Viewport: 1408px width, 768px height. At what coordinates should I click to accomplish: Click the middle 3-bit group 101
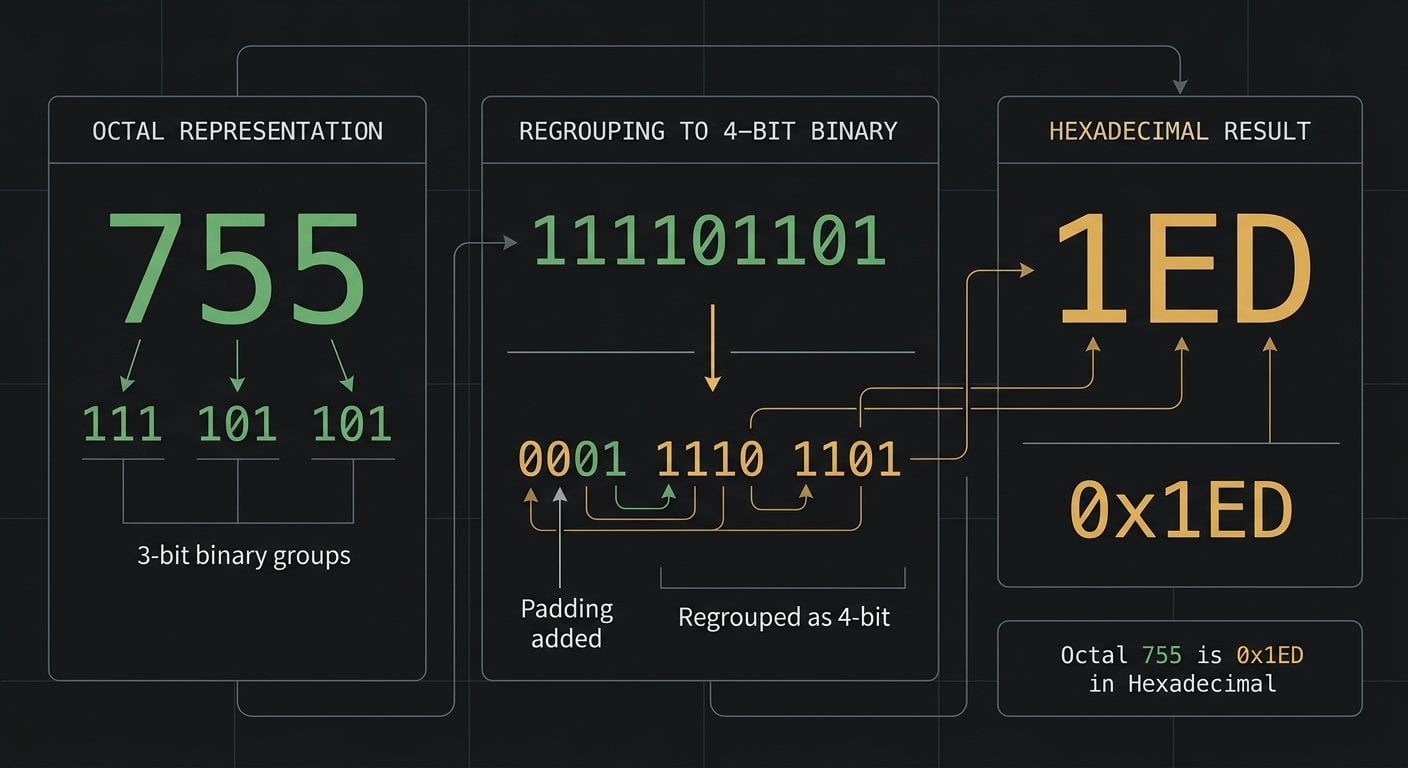[237, 423]
